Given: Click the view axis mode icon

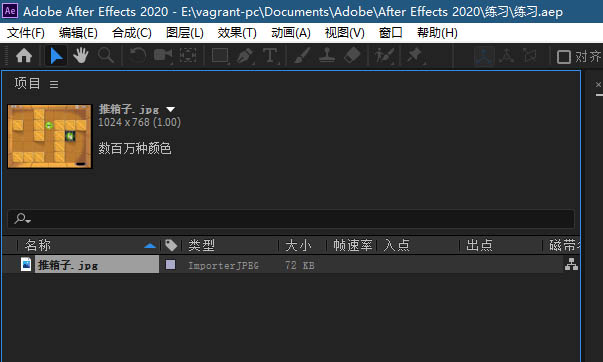Looking at the screenshot, I should 530,56.
